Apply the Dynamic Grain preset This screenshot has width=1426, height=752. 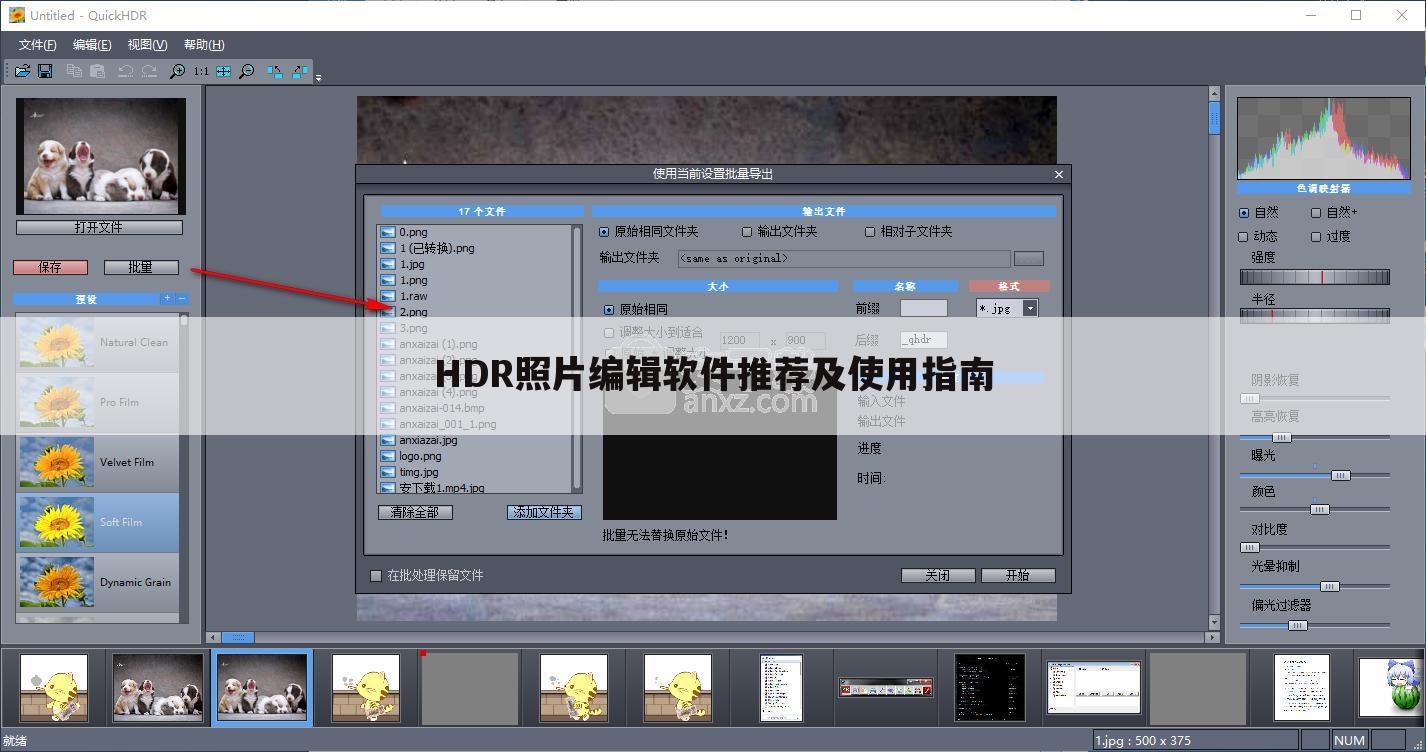click(x=97, y=582)
